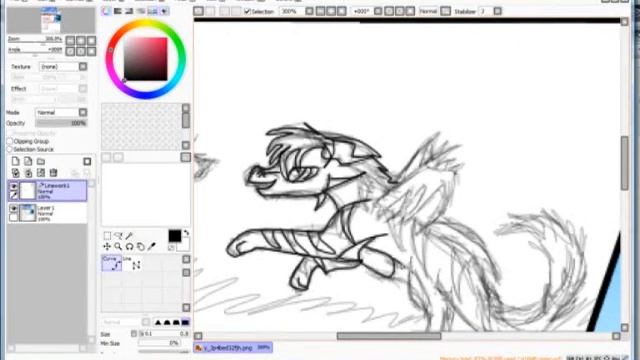Select the hand pan tool
This screenshot has width=640, height=360.
(140, 247)
